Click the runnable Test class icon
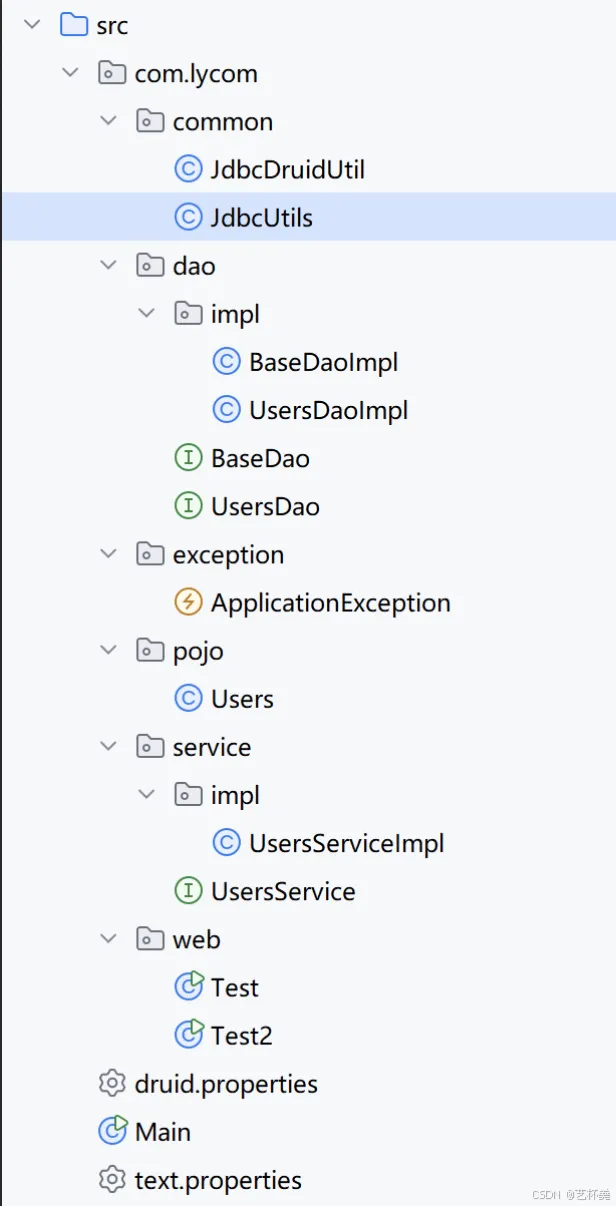 pos(189,987)
